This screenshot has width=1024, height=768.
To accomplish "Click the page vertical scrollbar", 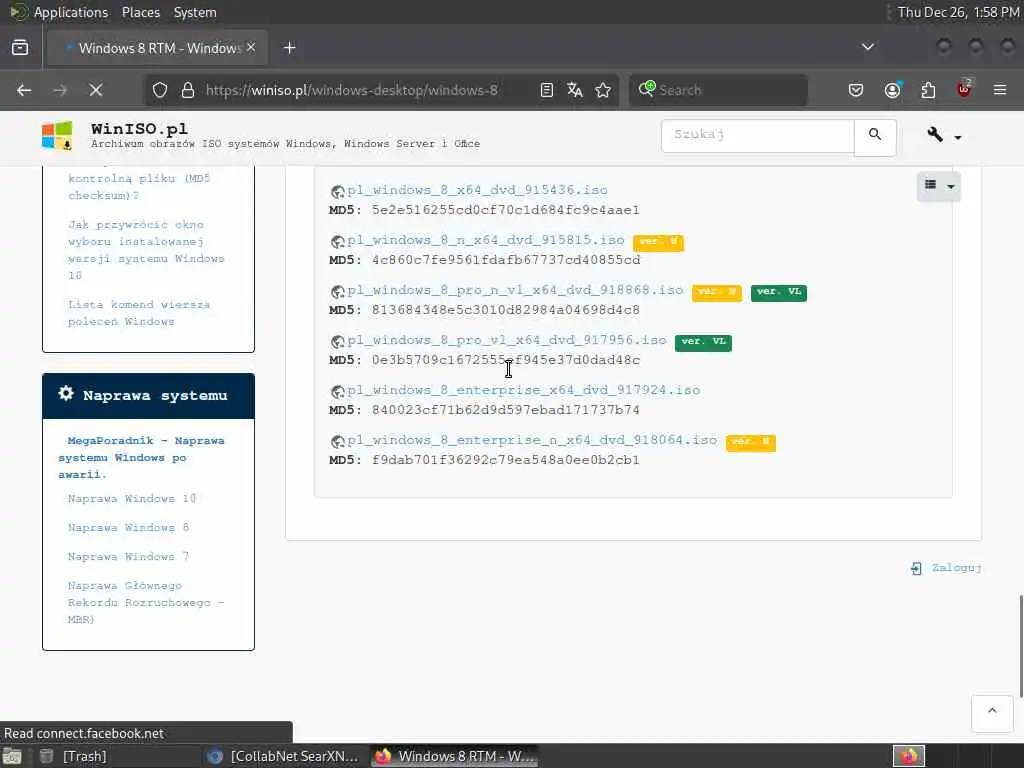I will point(1021,645).
